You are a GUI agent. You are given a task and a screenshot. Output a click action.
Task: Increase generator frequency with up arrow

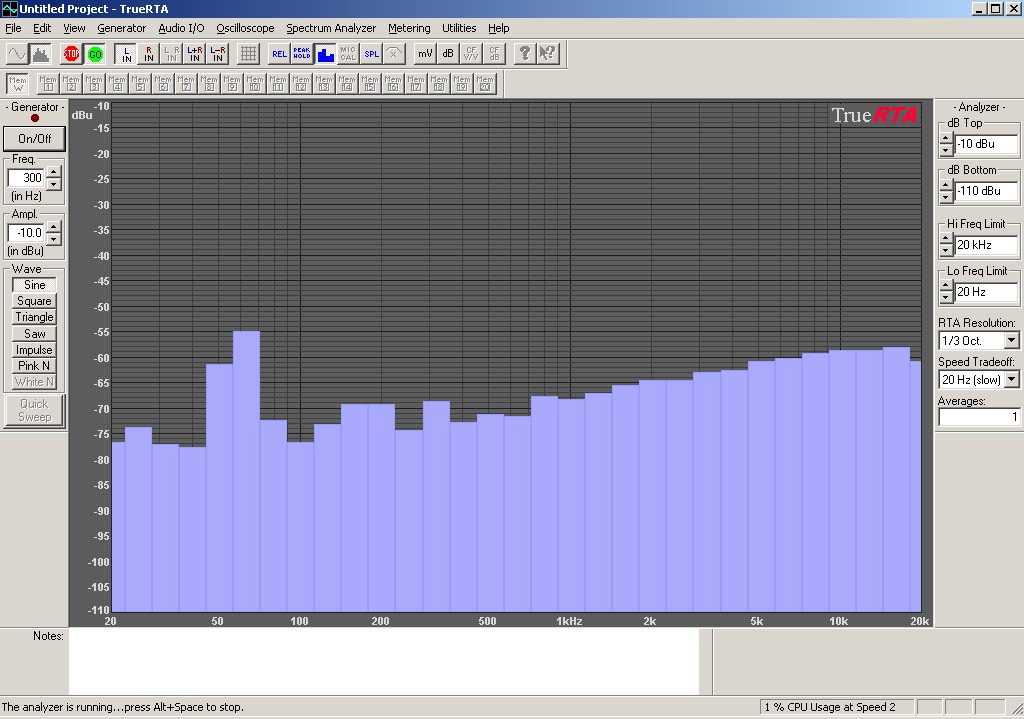[x=54, y=172]
